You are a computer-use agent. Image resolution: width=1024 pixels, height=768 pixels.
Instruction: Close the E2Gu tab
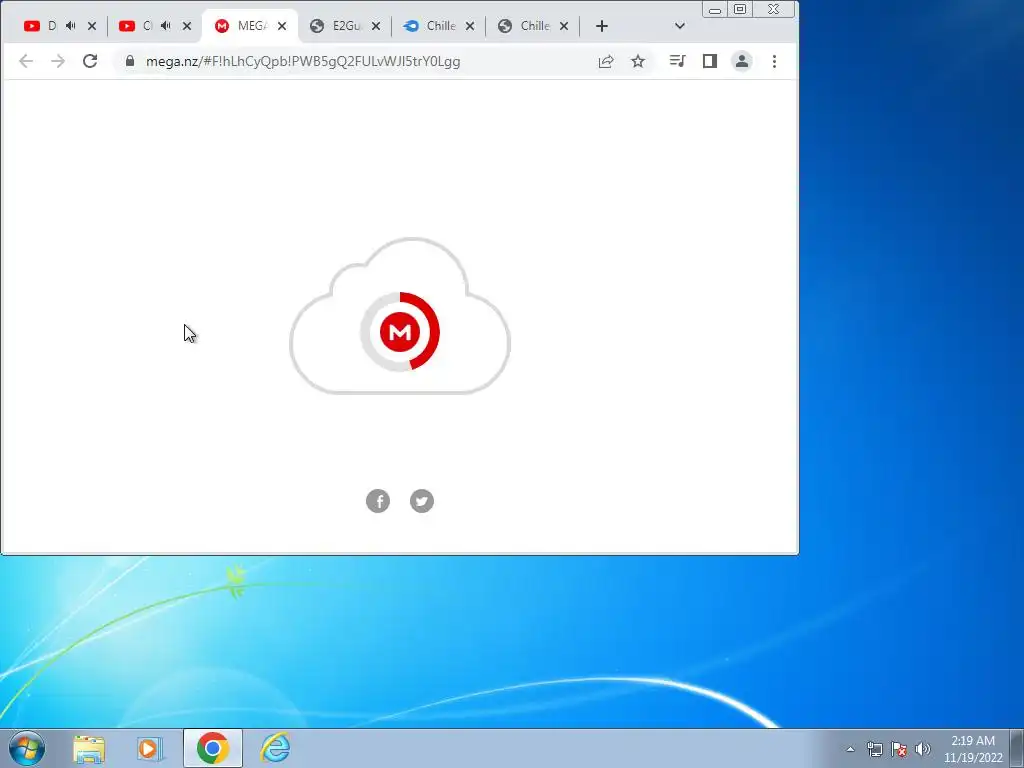coord(376,26)
